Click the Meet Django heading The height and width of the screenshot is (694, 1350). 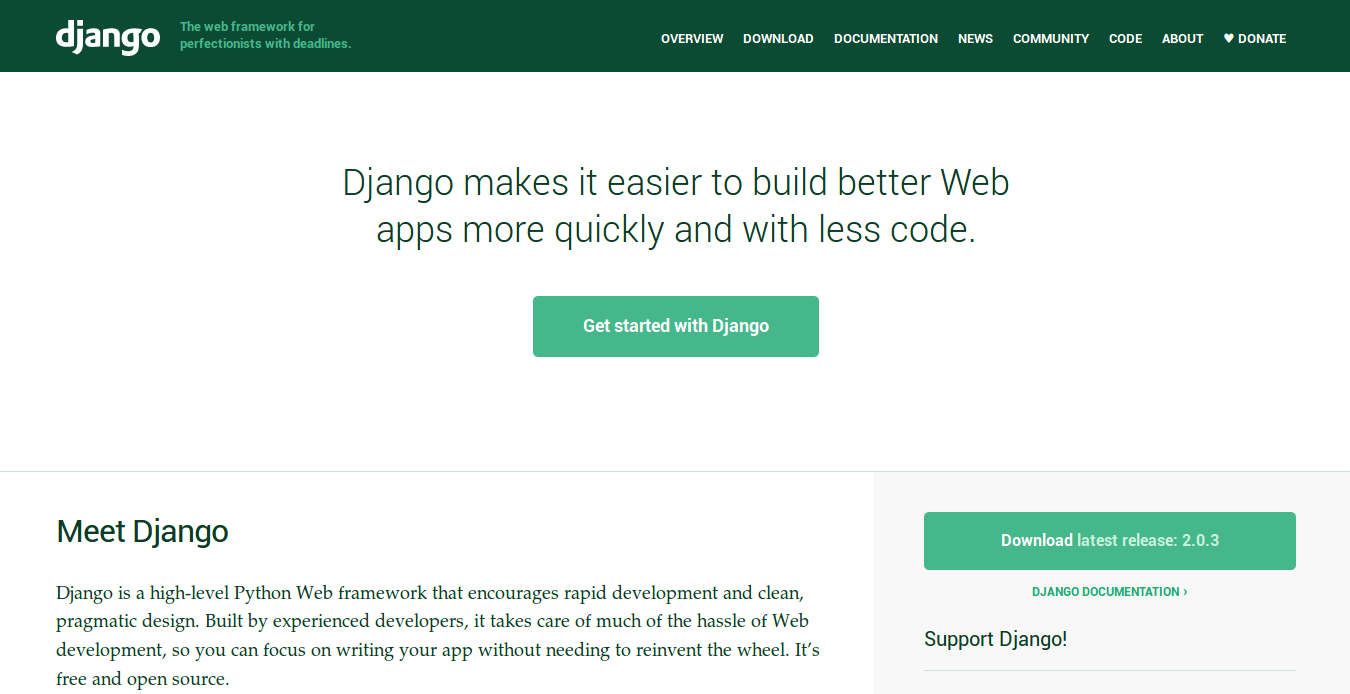pos(142,531)
